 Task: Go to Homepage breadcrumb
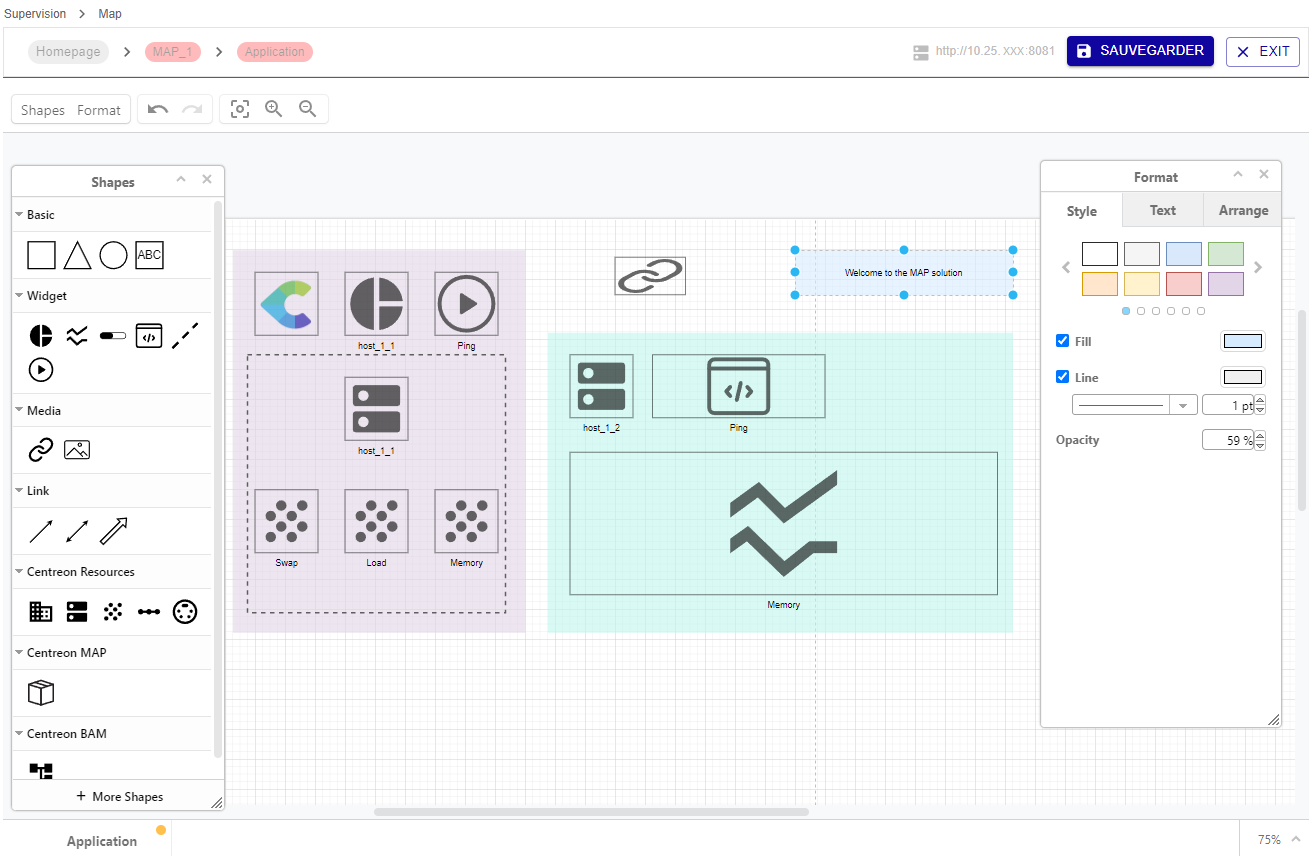[68, 52]
